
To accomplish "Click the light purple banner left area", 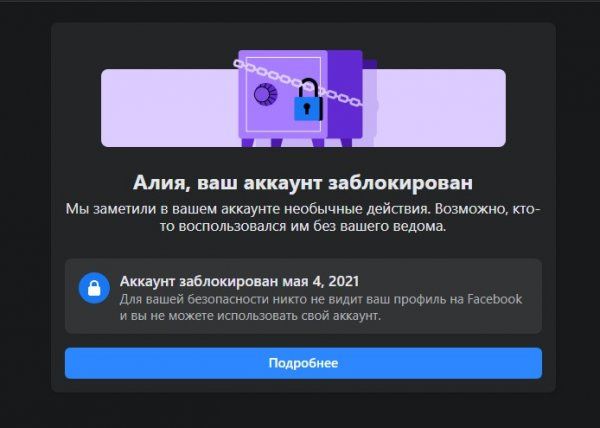I will coord(170,108).
